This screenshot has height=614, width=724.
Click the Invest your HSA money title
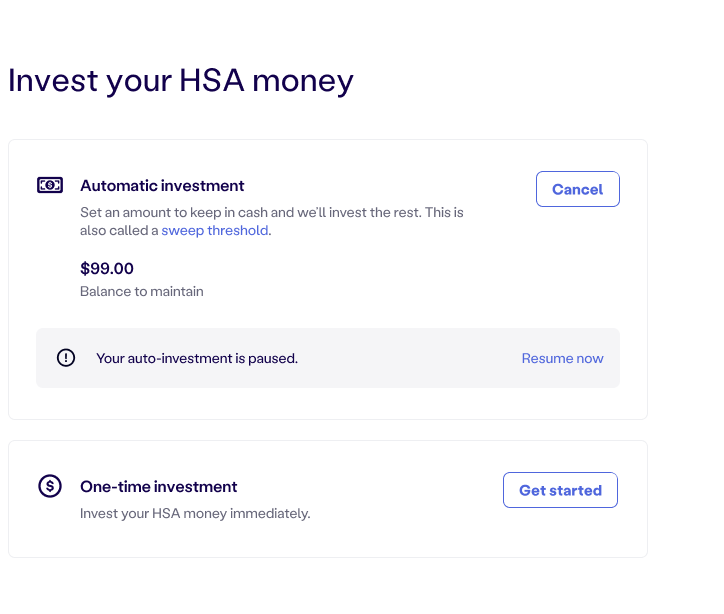[x=181, y=81]
